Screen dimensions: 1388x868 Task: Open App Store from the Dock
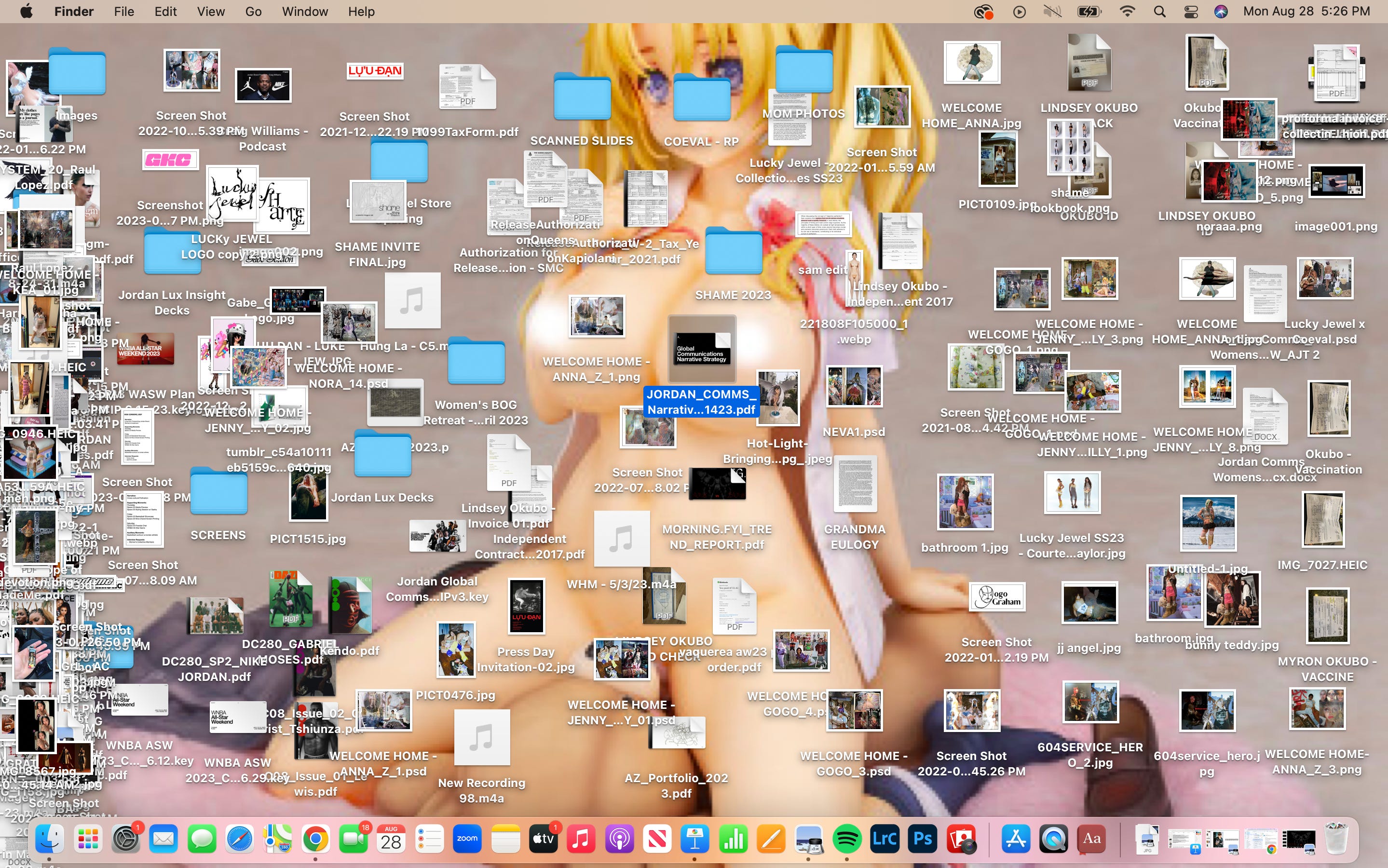tap(1016, 839)
